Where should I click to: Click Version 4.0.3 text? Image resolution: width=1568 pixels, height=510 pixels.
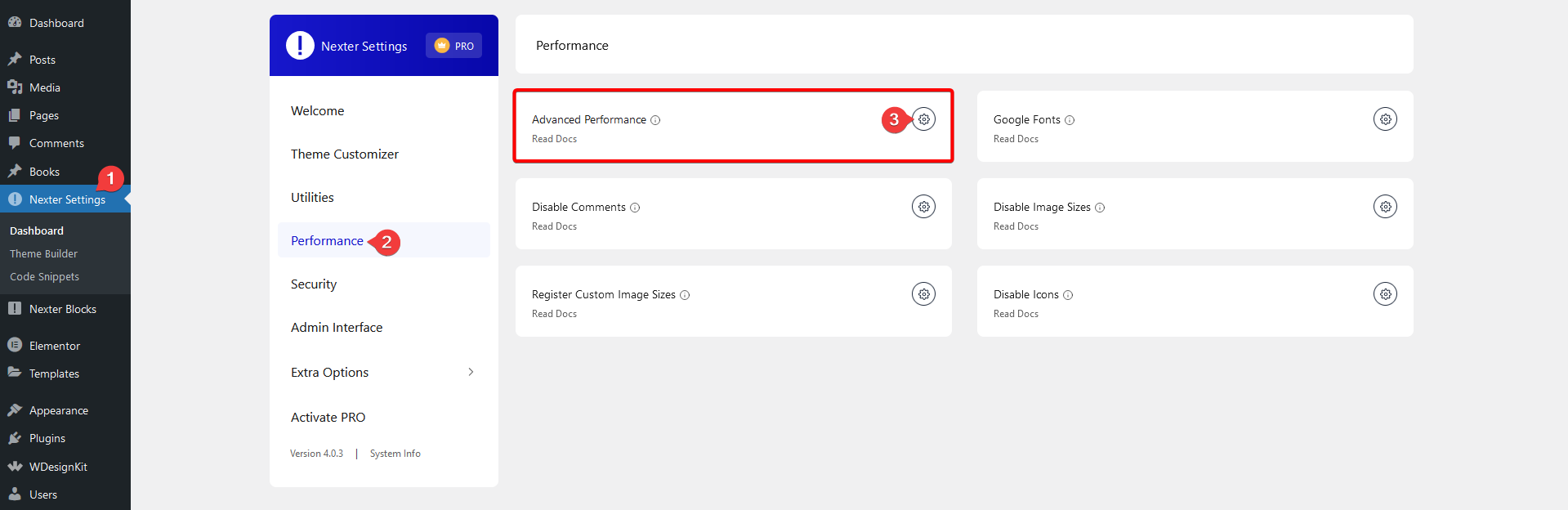316,454
